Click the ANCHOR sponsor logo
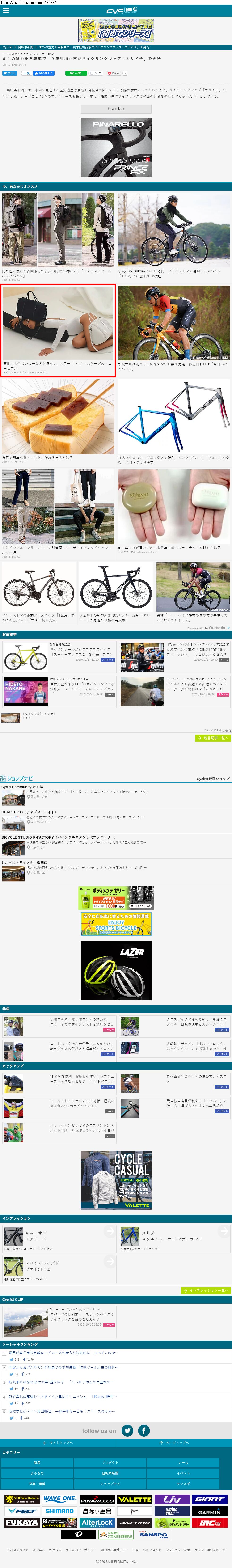This screenshot has width=232, height=1568. click(135, 1523)
